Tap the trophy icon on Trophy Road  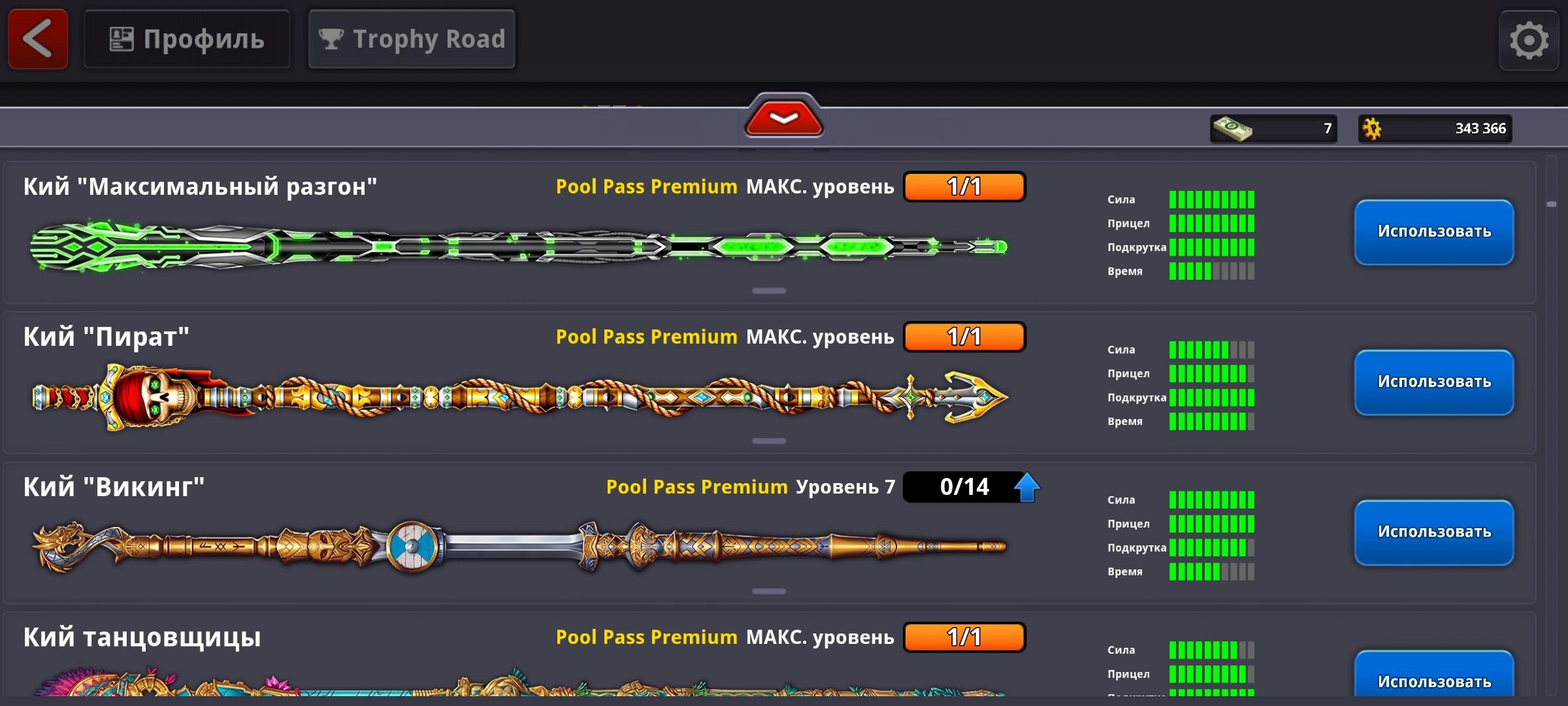coord(331,39)
